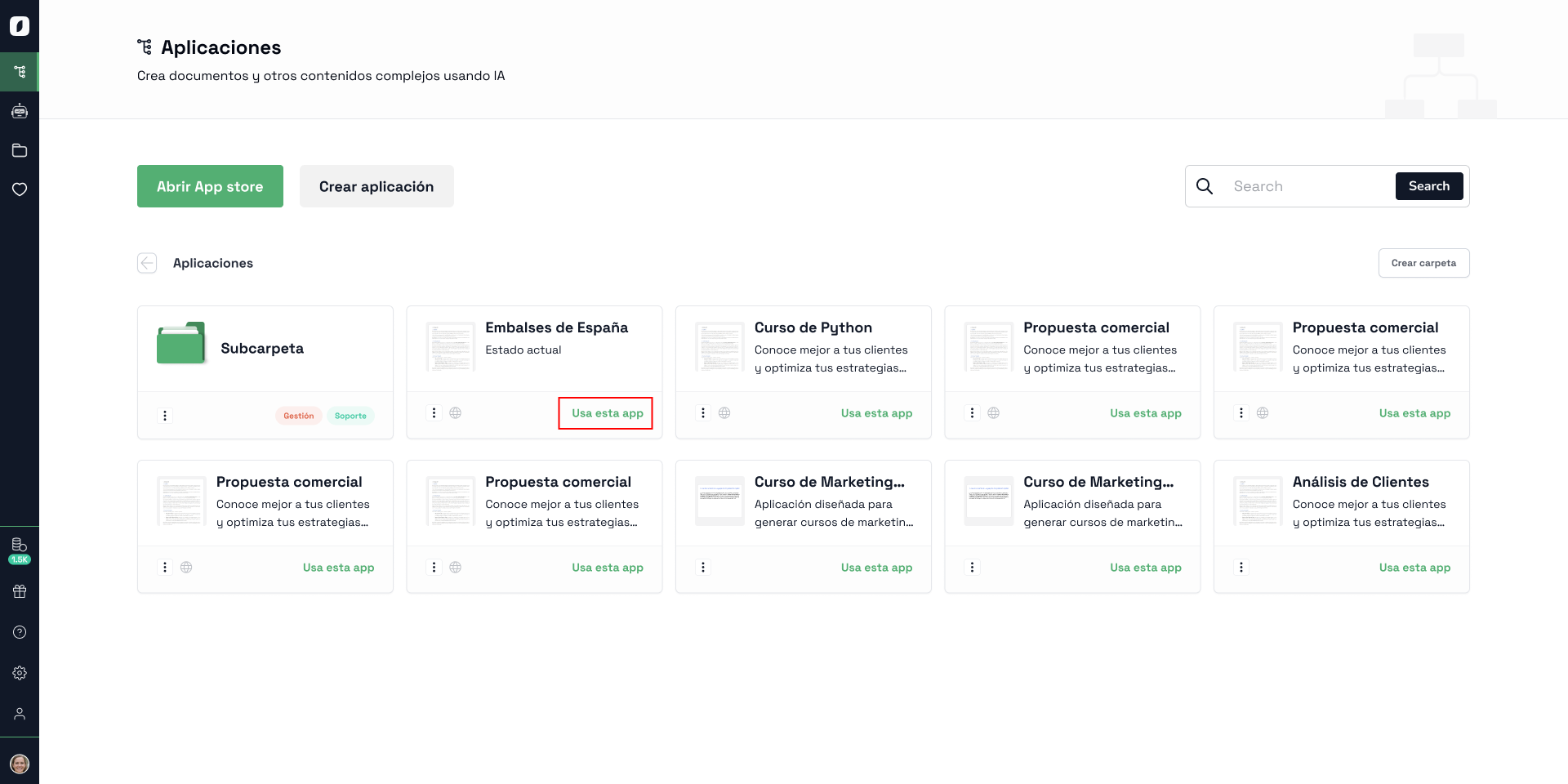
Task: Click the black Search button
Action: (1429, 186)
